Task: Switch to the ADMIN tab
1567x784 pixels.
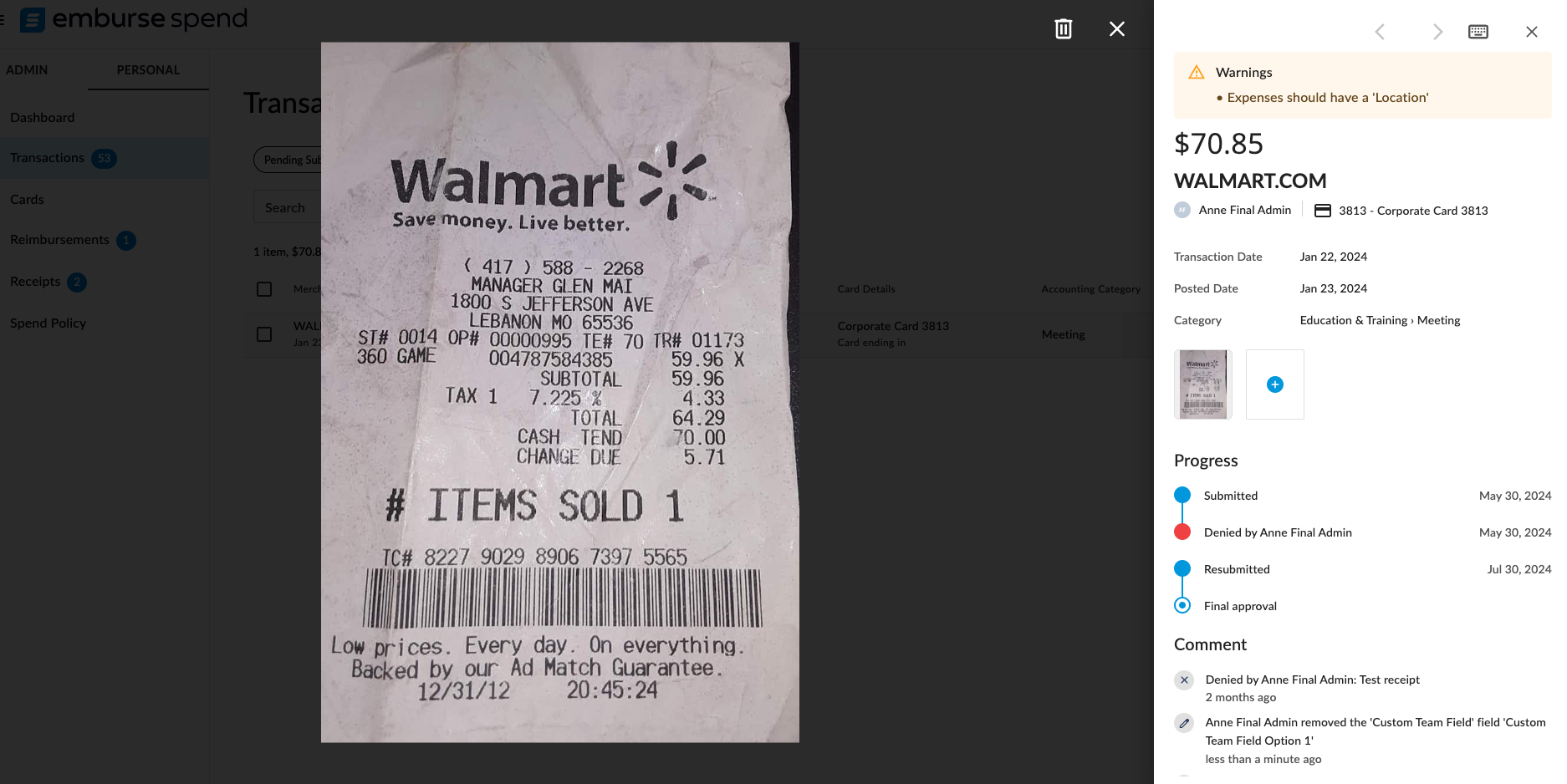Action: tap(27, 70)
